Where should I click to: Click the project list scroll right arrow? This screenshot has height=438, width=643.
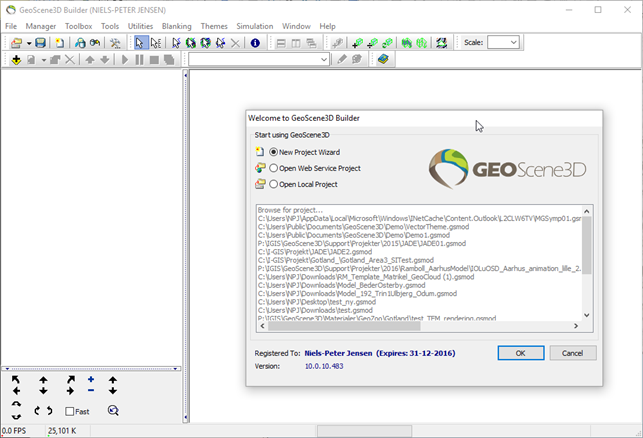pyautogui.click(x=576, y=326)
